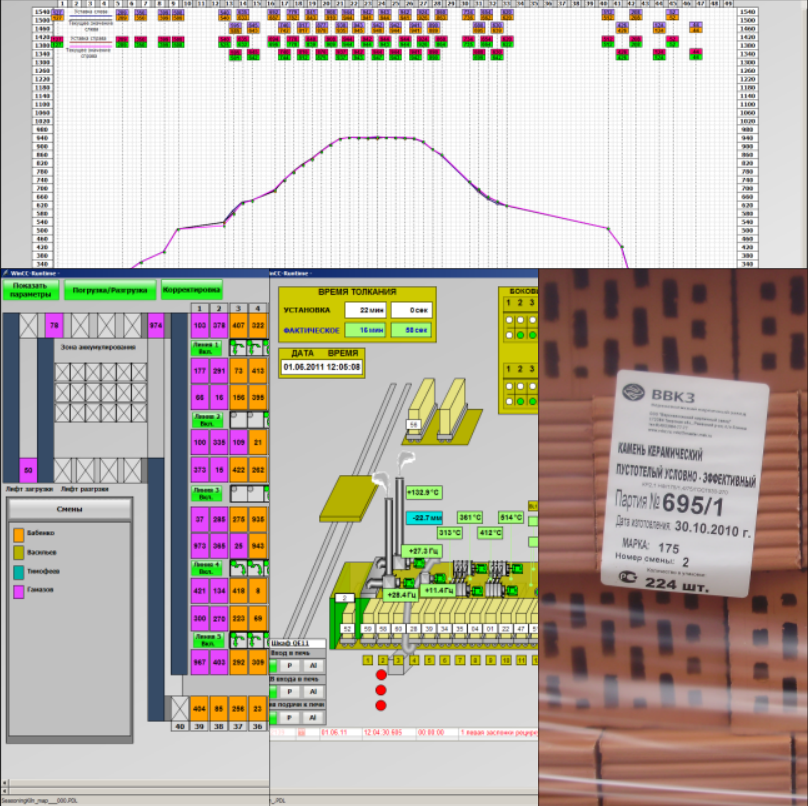Click the first БОКОВЫЕ group top-row indicator under 1

coord(509,320)
